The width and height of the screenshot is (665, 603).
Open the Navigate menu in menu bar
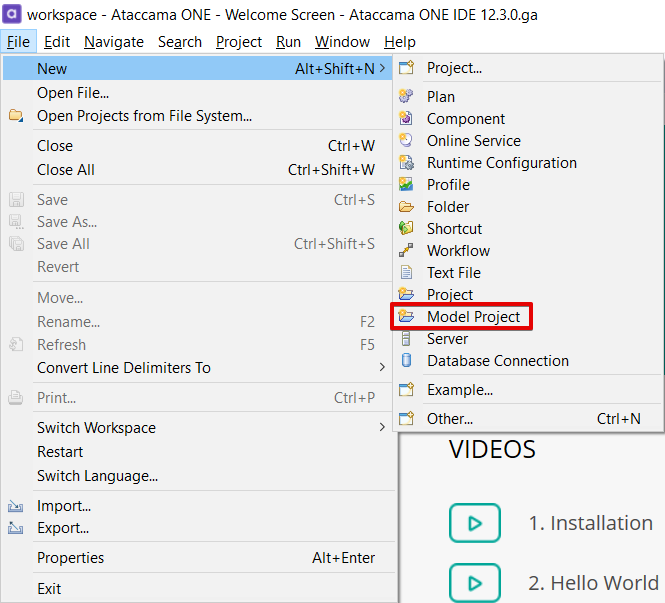point(114,42)
